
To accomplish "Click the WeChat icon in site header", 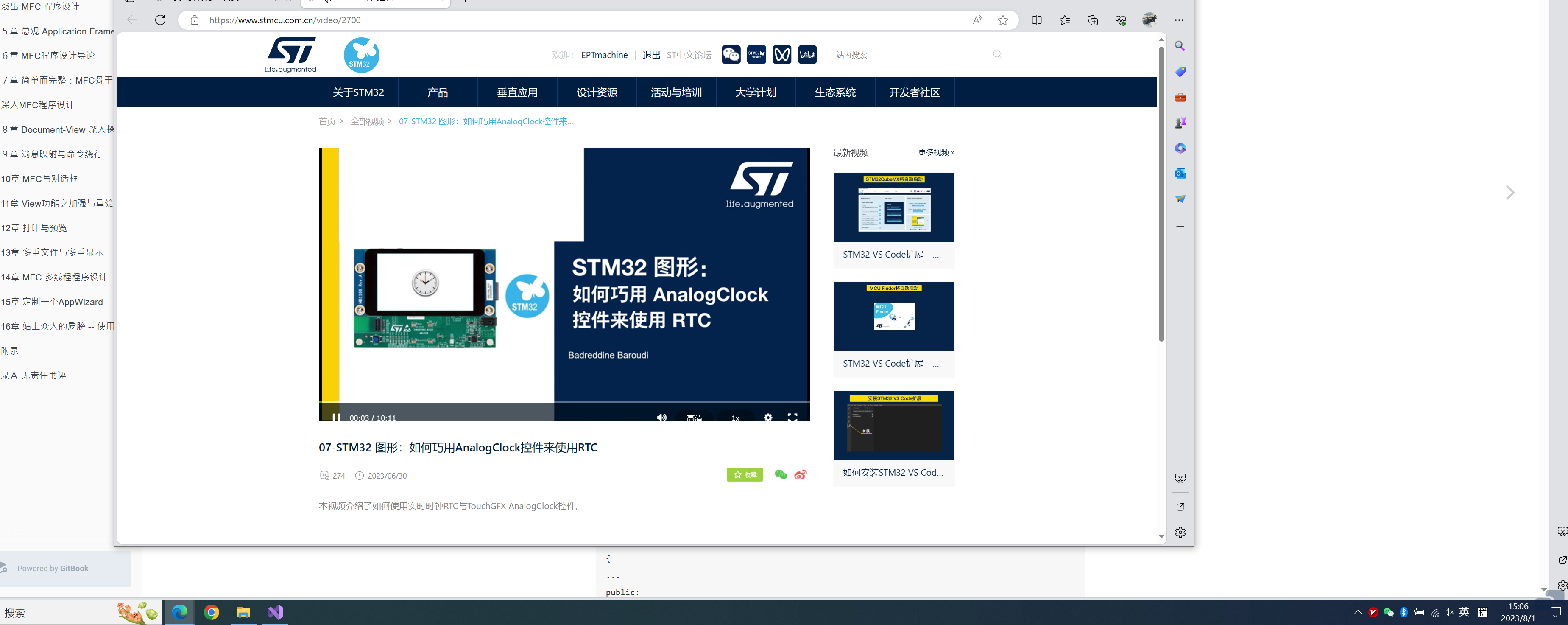I will coord(731,55).
